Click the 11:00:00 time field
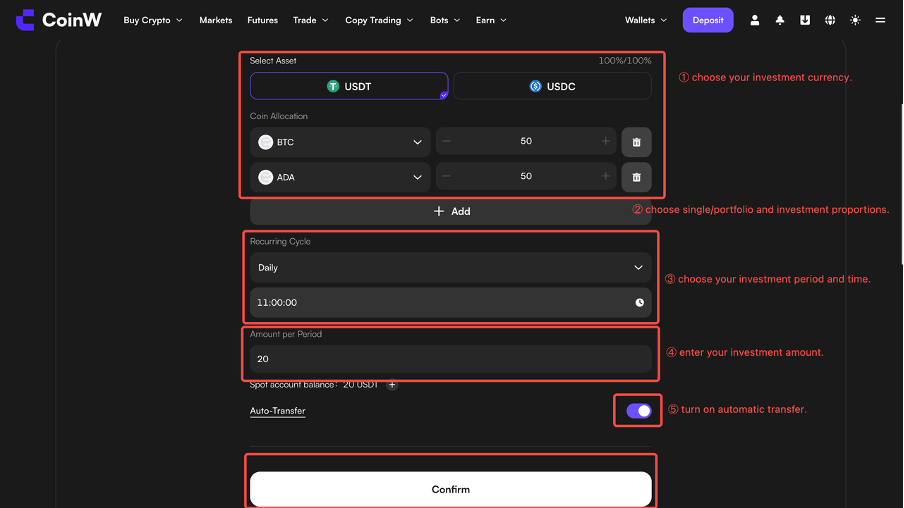The width and height of the screenshot is (904, 508). point(451,303)
